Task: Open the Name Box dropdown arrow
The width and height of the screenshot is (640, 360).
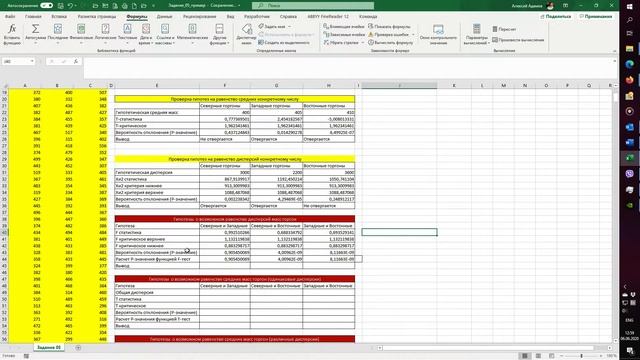Action: (x=32, y=61)
